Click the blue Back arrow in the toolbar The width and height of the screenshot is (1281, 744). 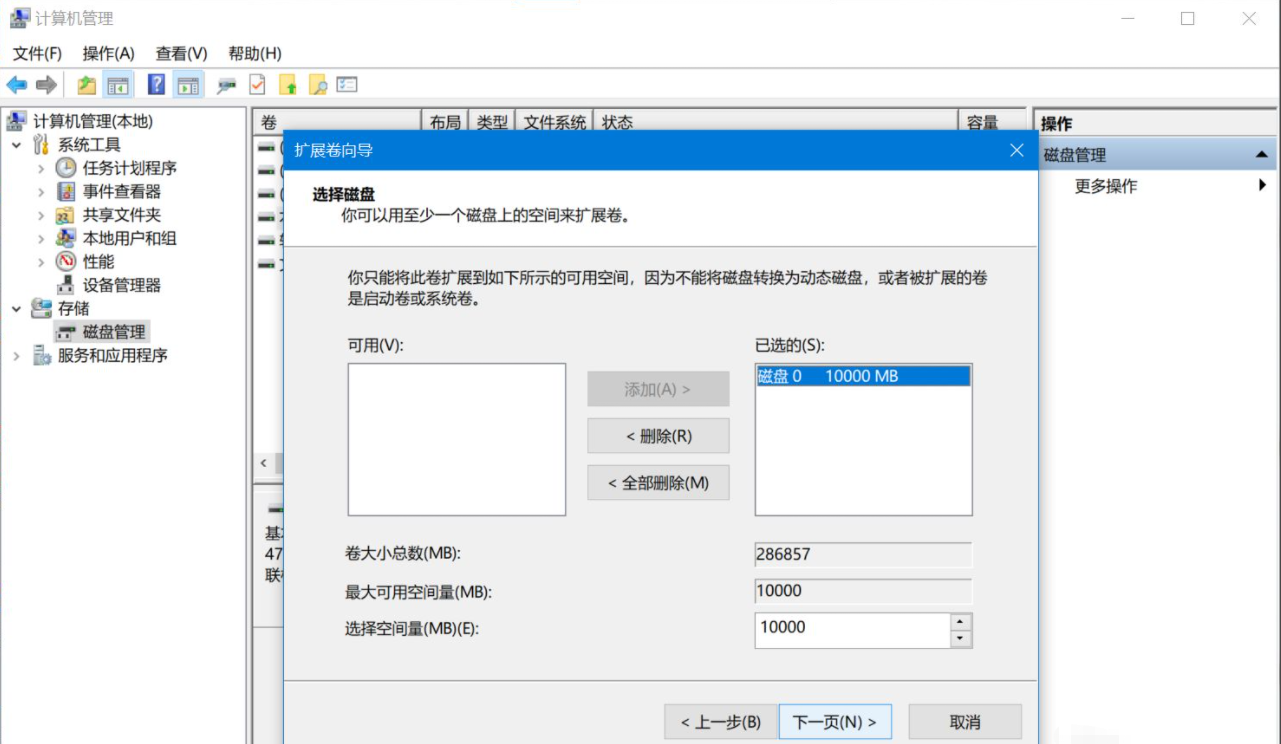click(16, 85)
